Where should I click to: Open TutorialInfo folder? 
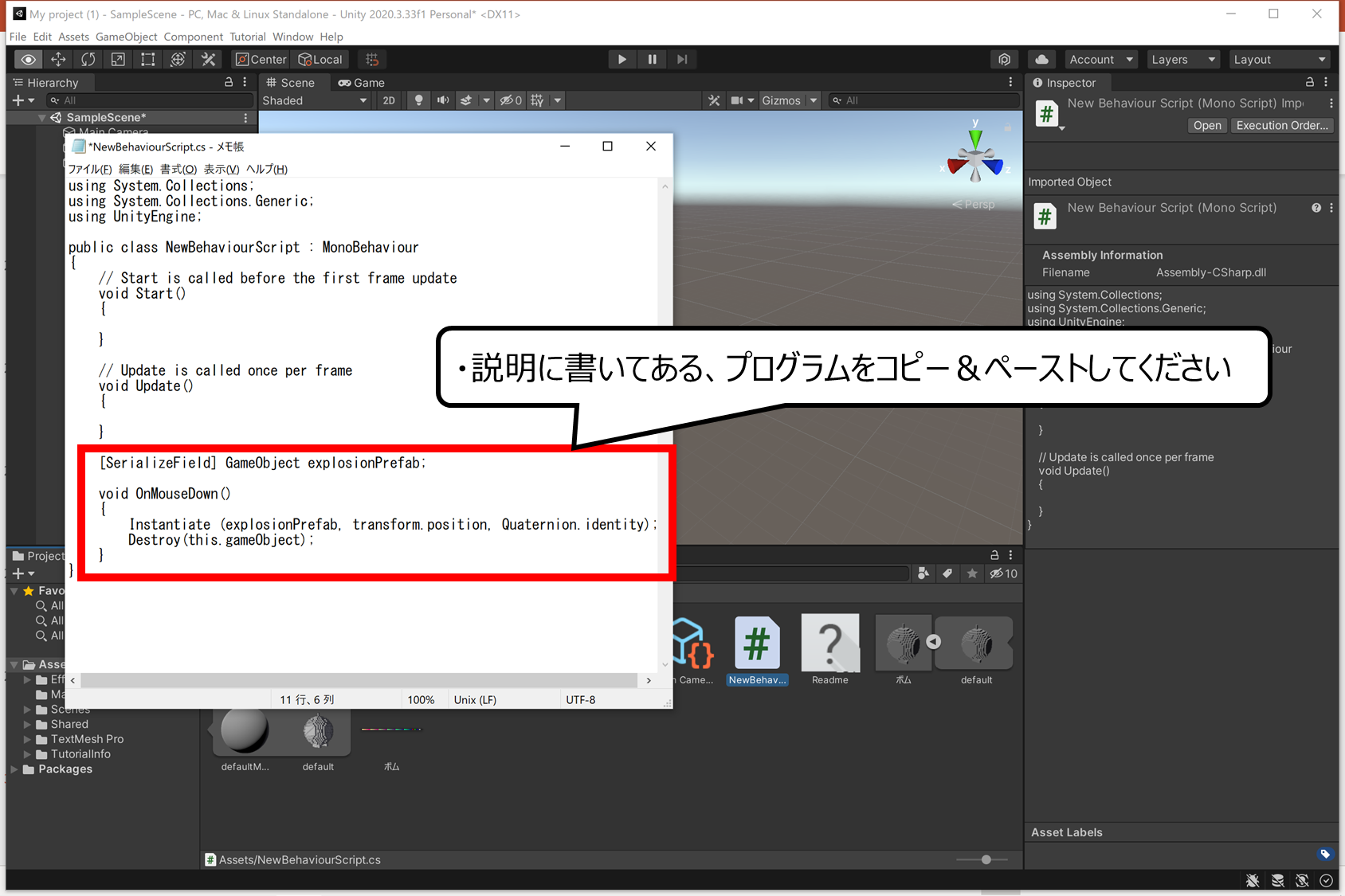coord(80,754)
